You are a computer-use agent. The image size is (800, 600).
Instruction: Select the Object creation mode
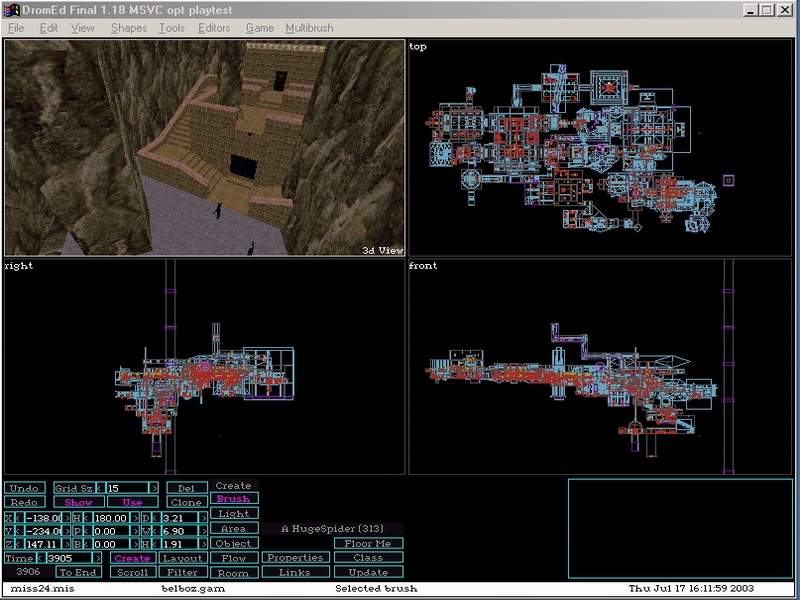234,543
